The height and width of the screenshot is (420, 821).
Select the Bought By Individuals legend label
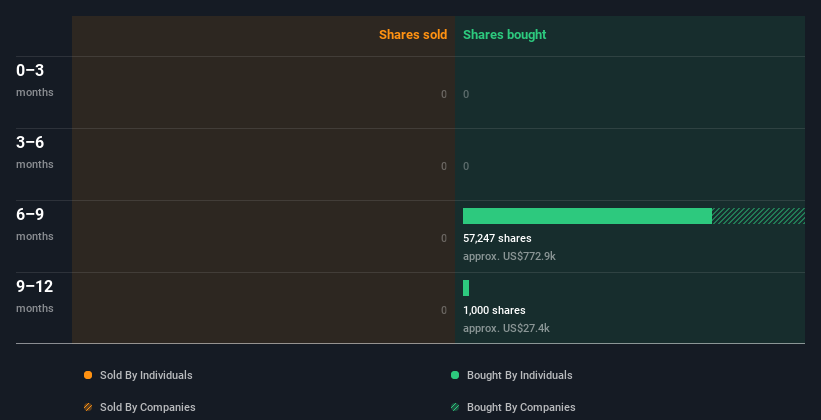[519, 375]
